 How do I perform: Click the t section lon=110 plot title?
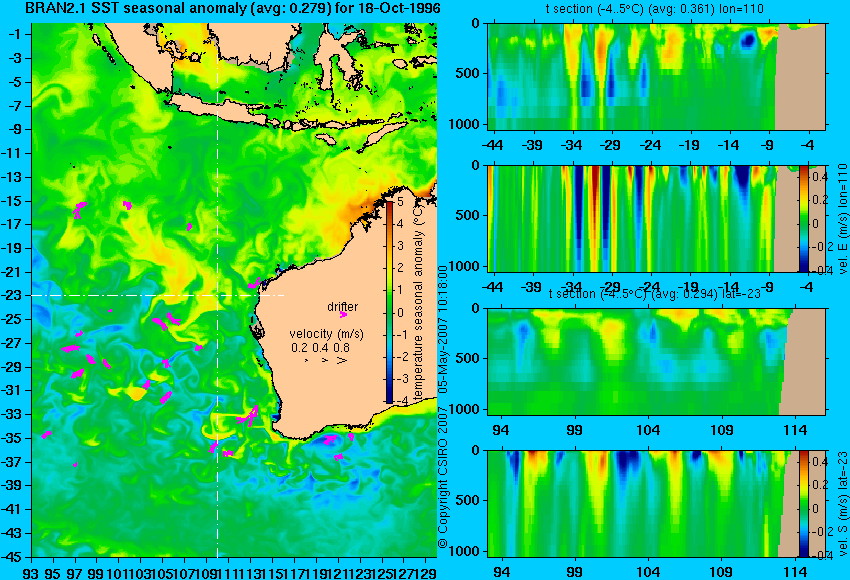tap(654, 9)
